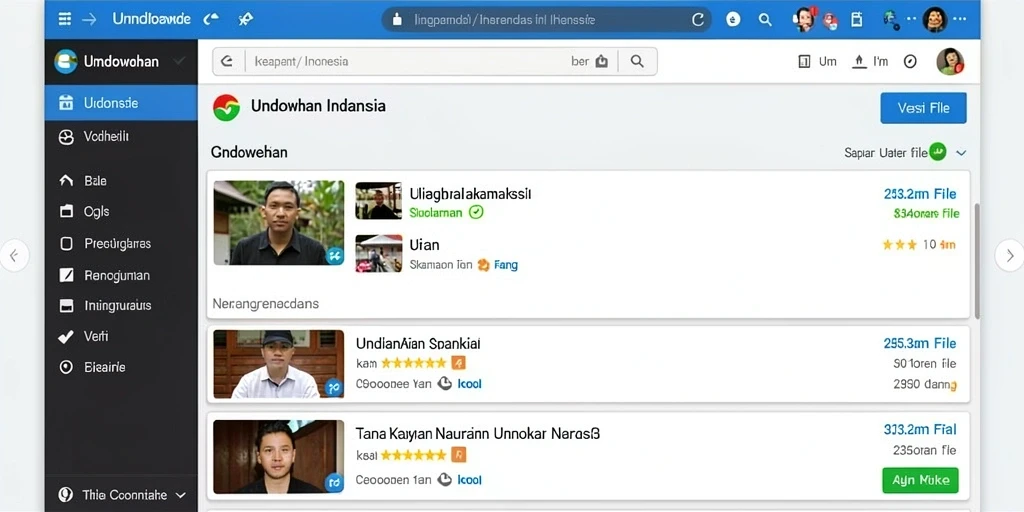Click the star rating in UndlanAian Spankiai row
Image resolution: width=1024 pixels, height=512 pixels.
[413, 363]
